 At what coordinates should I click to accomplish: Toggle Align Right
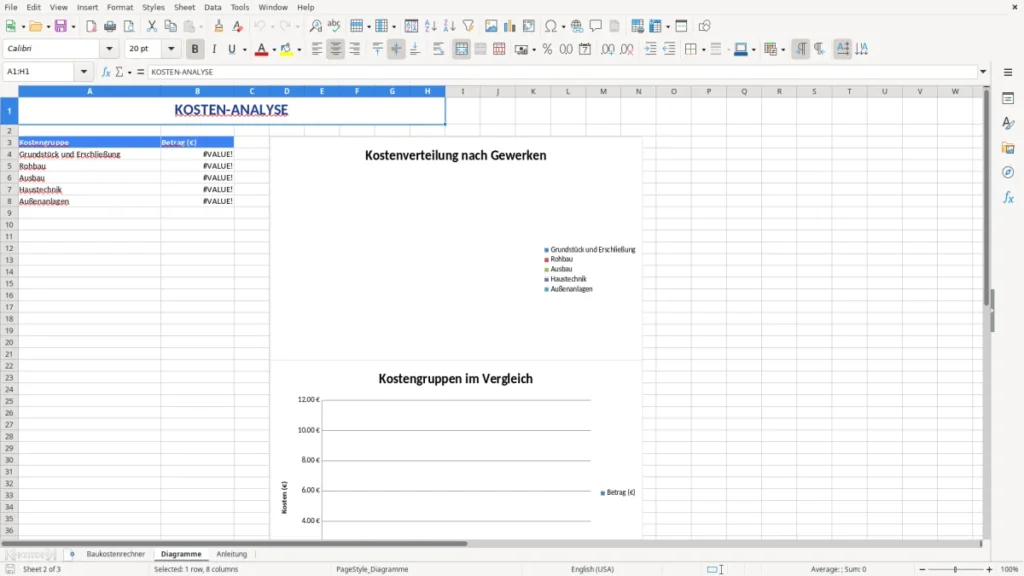355,49
